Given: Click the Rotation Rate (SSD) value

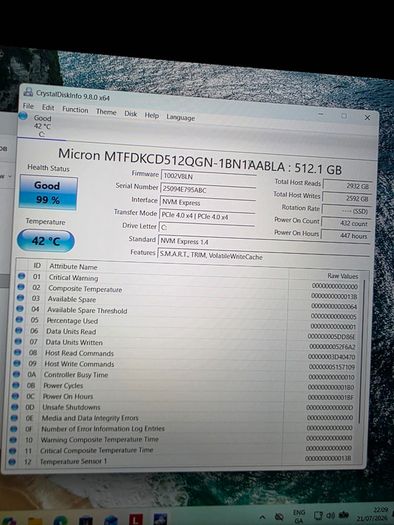Looking at the screenshot, I should point(346,211).
